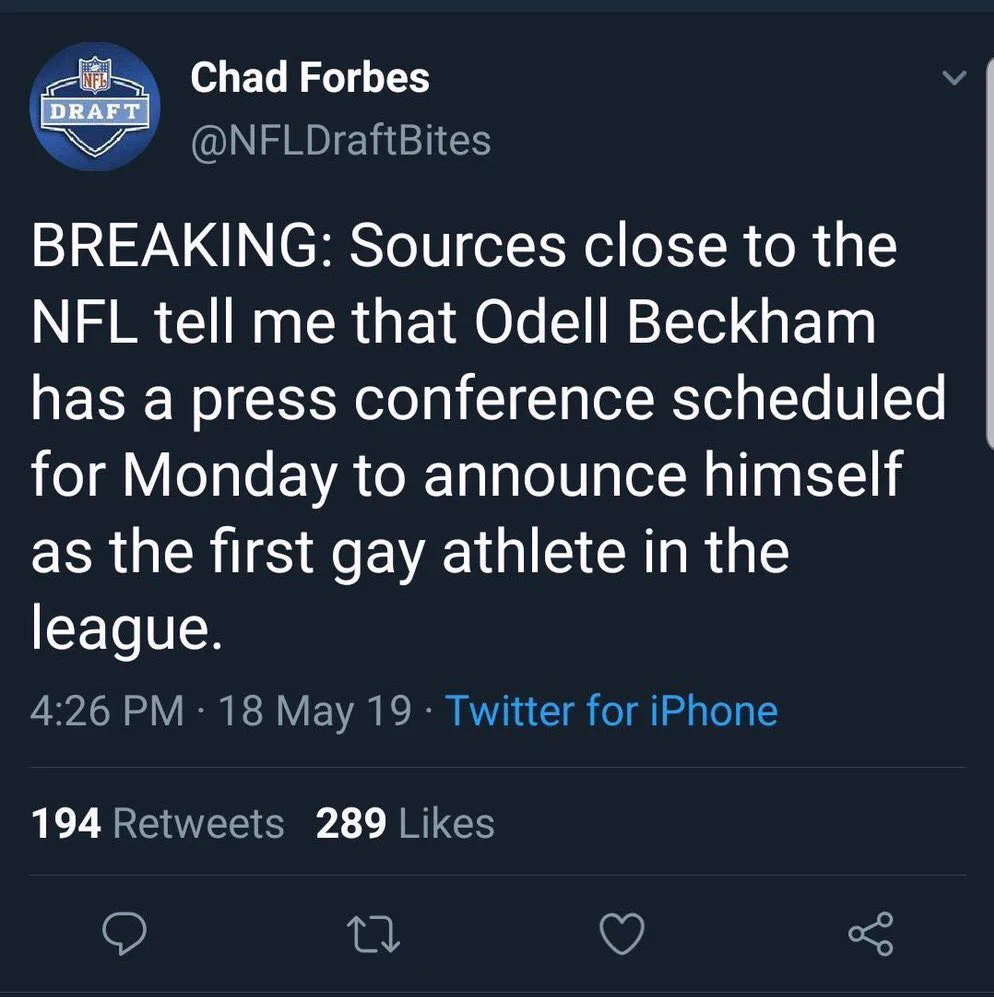This screenshot has height=997, width=994.
Task: View the 194 Retweets list
Action: [x=157, y=823]
